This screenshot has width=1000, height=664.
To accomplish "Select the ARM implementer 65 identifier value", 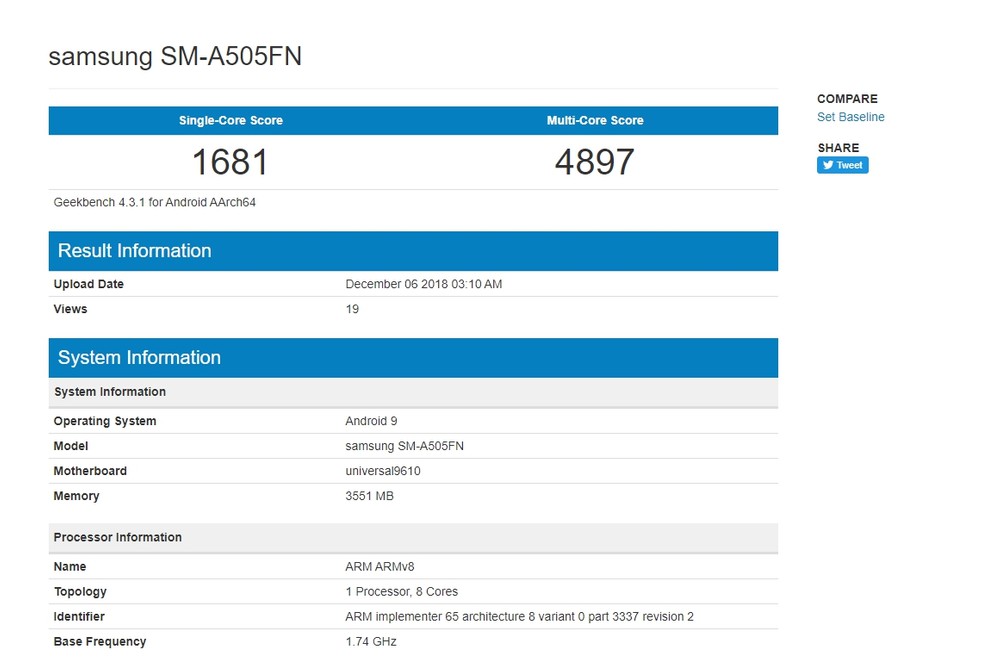I will click(x=519, y=616).
